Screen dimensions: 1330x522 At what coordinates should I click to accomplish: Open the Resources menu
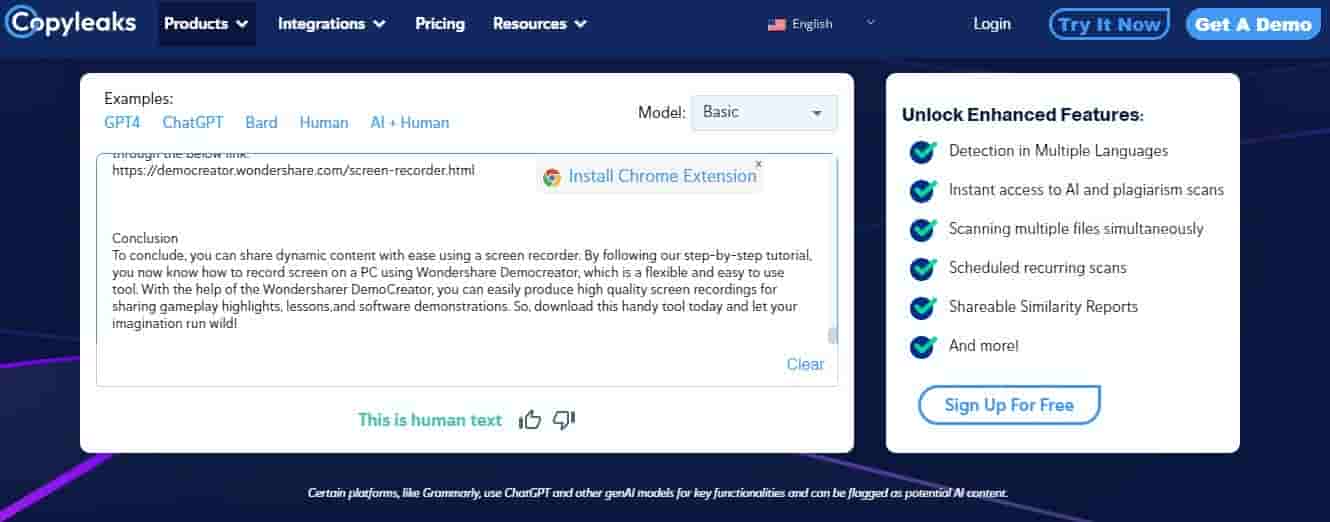[539, 24]
